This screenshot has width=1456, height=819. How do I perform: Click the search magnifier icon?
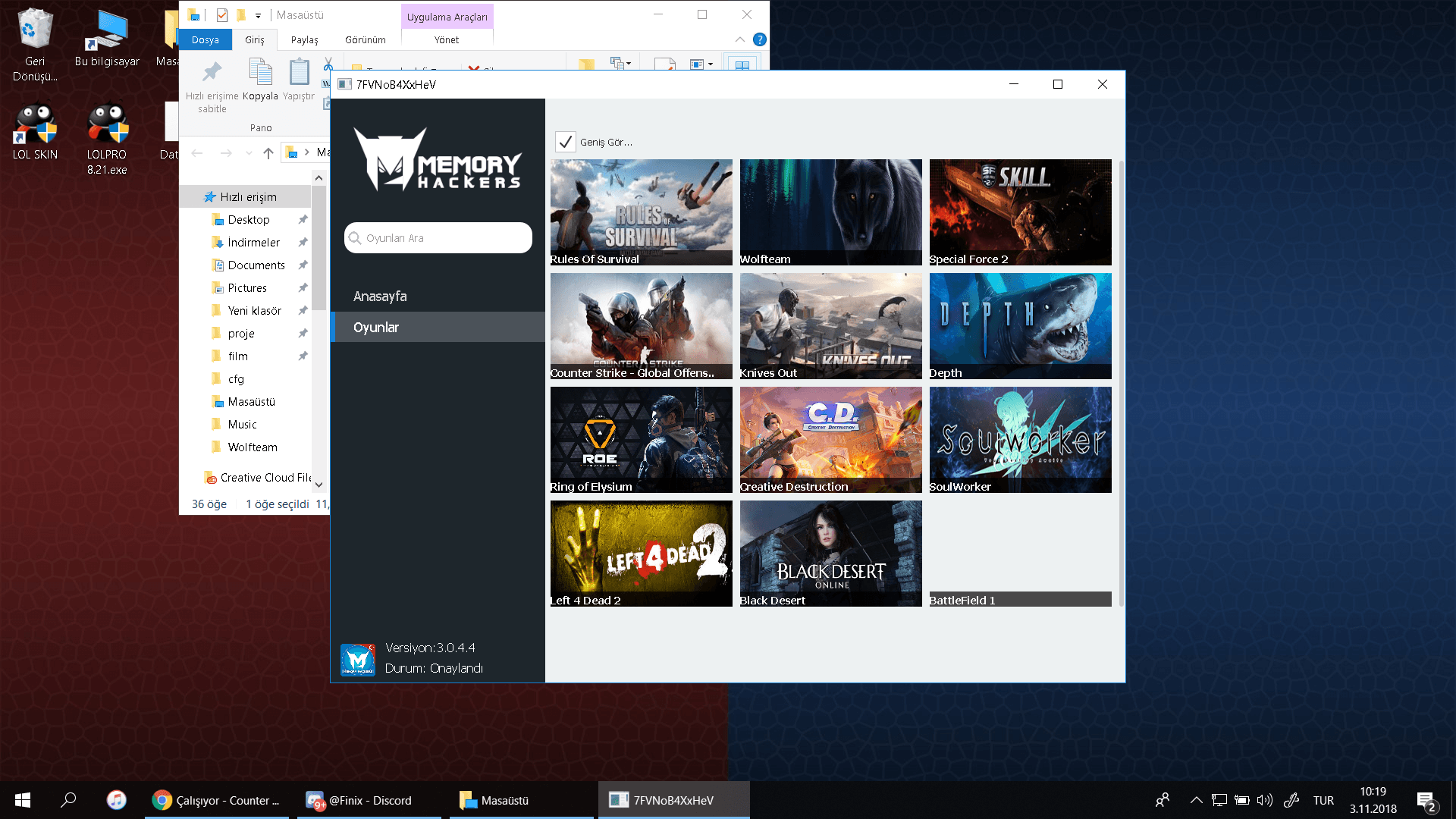[355, 238]
